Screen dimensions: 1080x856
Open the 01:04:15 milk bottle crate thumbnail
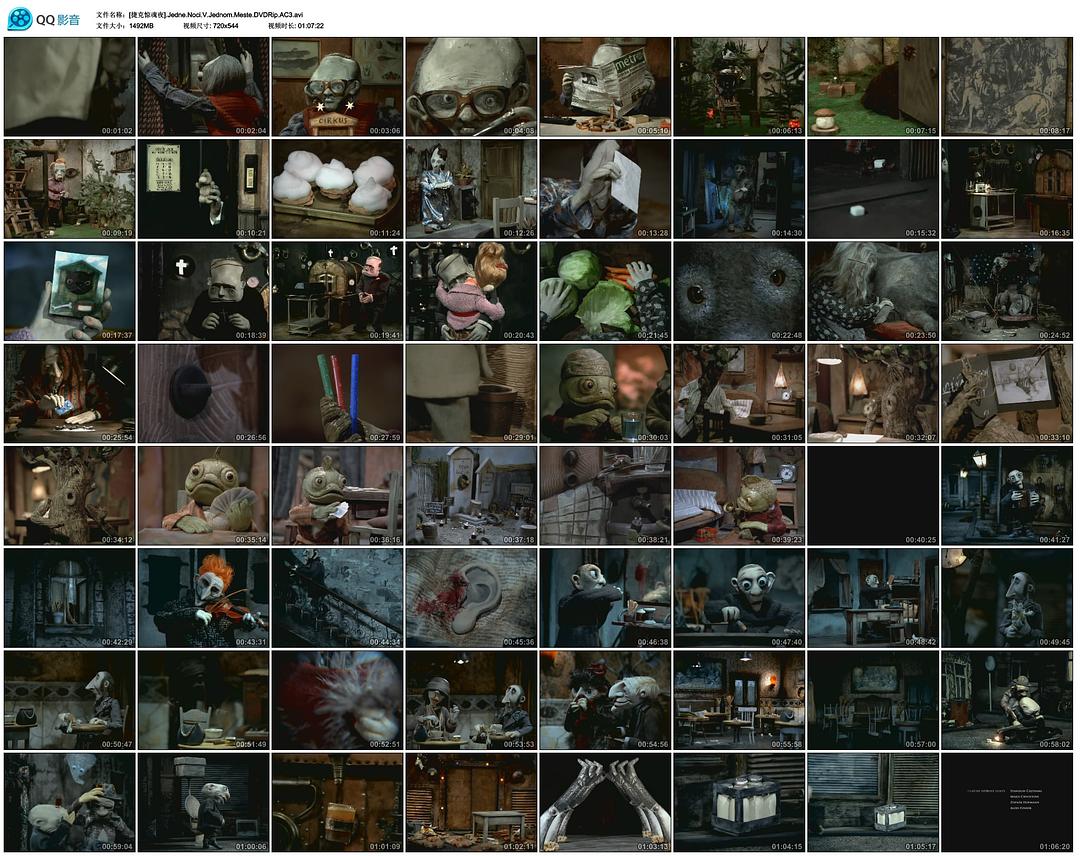click(x=739, y=802)
